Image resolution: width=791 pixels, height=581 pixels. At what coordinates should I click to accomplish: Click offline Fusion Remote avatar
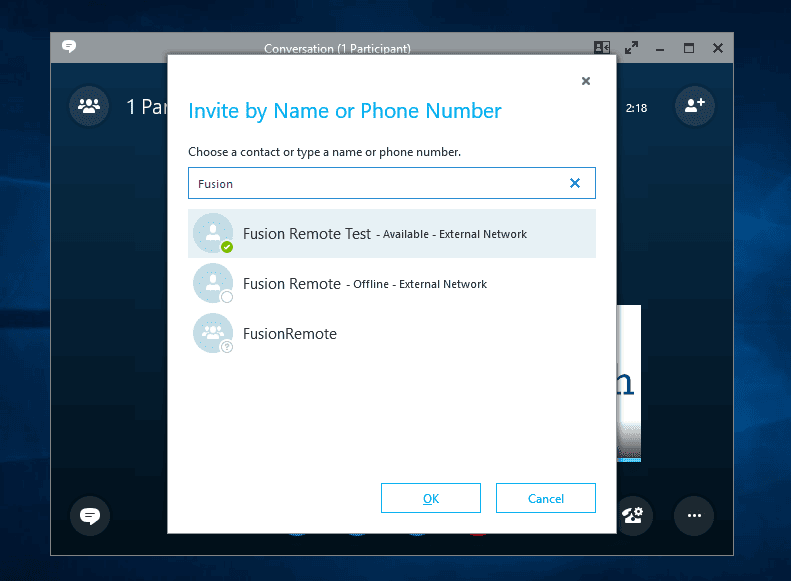(213, 283)
